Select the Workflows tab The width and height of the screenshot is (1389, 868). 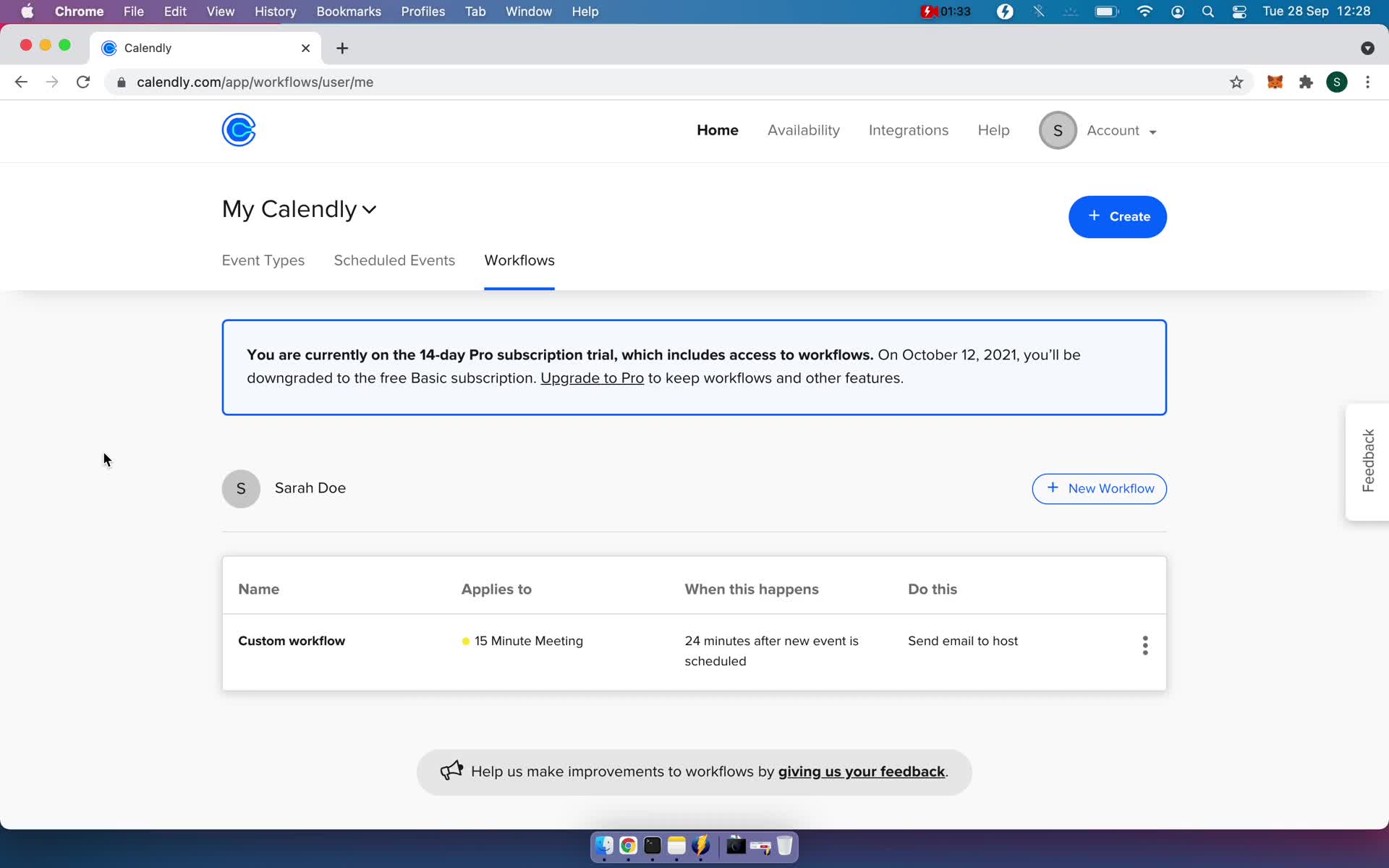[519, 260]
